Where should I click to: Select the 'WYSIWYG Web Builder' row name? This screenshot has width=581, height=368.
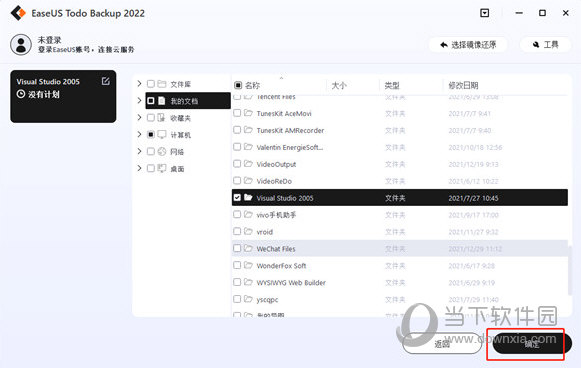point(291,283)
